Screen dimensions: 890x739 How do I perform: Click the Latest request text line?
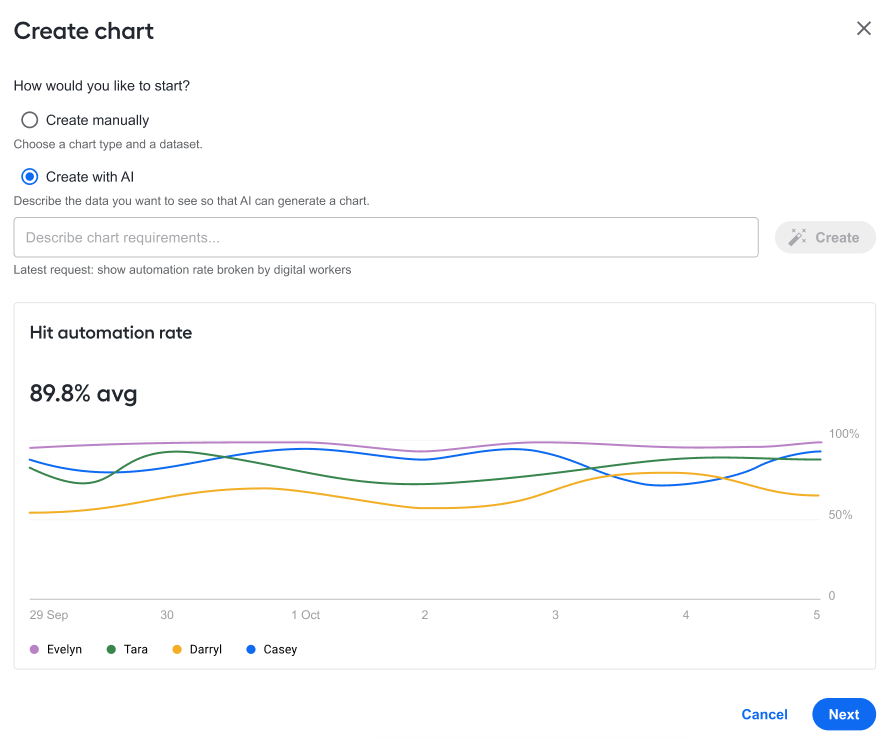pyautogui.click(x=182, y=270)
